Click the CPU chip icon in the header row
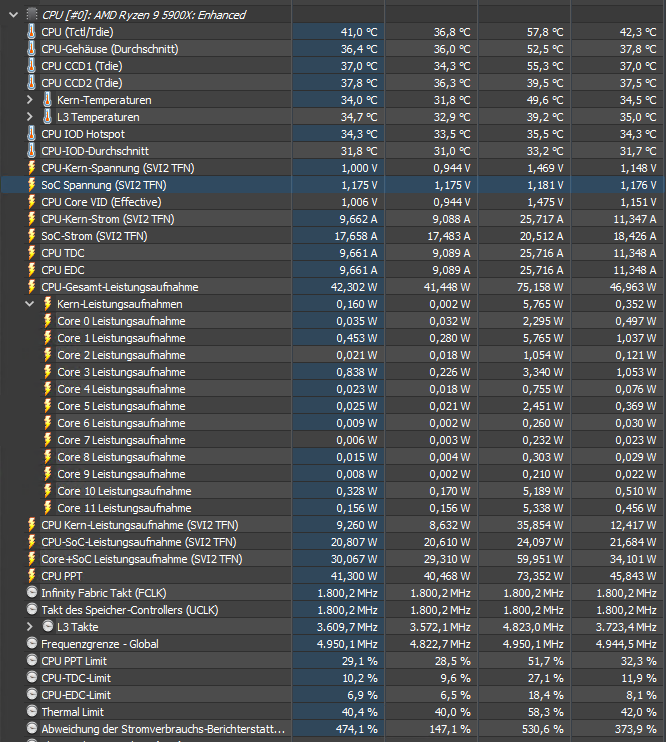This screenshot has width=666, height=742. coord(32,14)
